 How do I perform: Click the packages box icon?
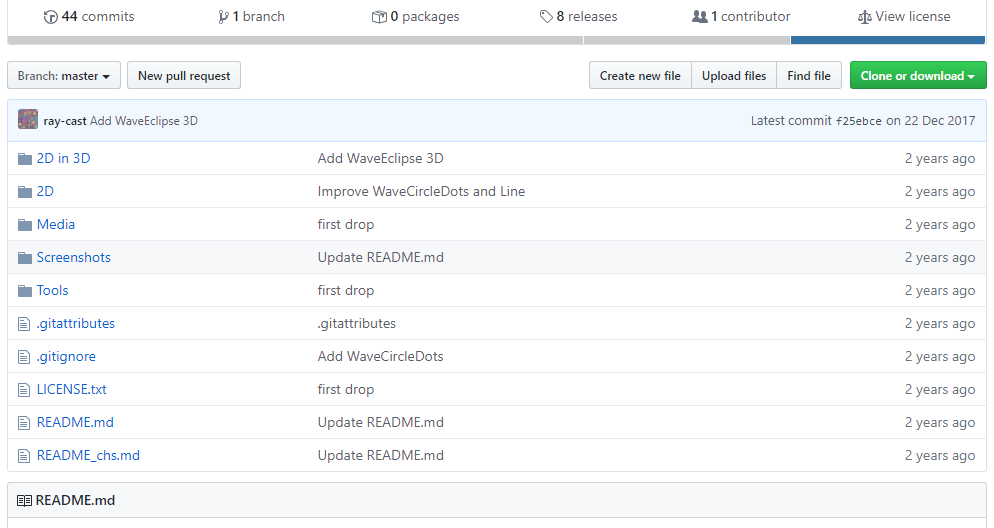point(379,17)
